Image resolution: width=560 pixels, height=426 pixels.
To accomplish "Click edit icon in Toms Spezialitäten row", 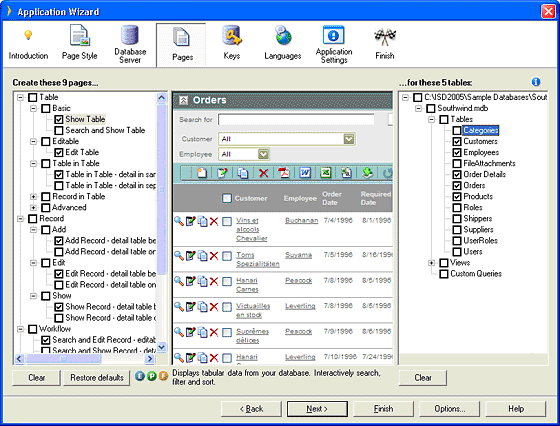I will click(191, 256).
